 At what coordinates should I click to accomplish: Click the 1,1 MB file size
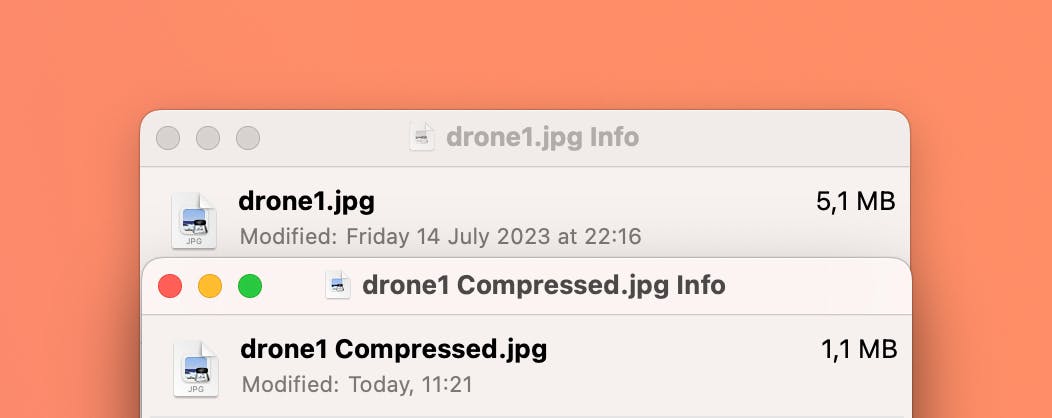pyautogui.click(x=859, y=350)
